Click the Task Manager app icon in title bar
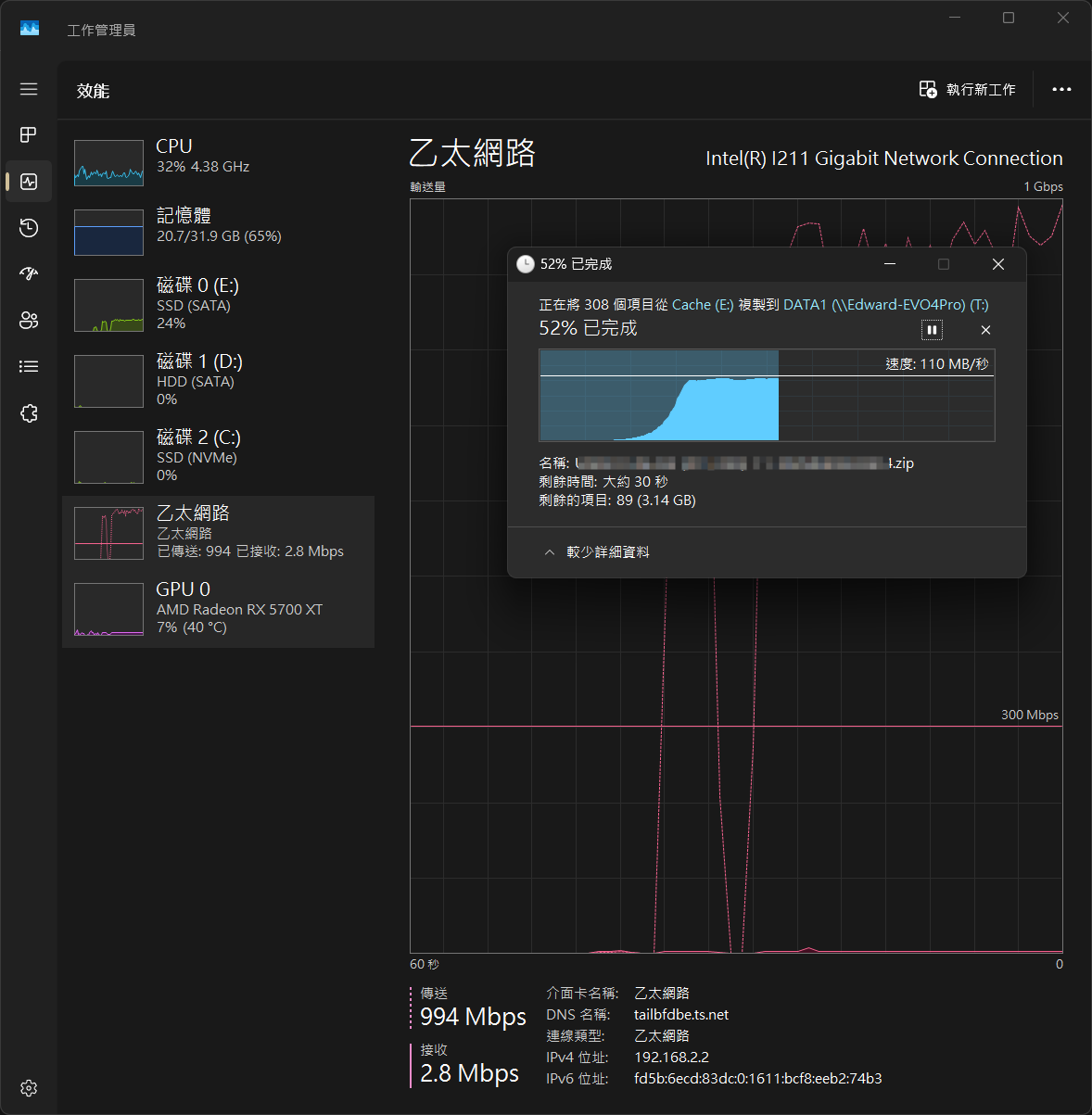This screenshot has width=1092, height=1115. 30,29
